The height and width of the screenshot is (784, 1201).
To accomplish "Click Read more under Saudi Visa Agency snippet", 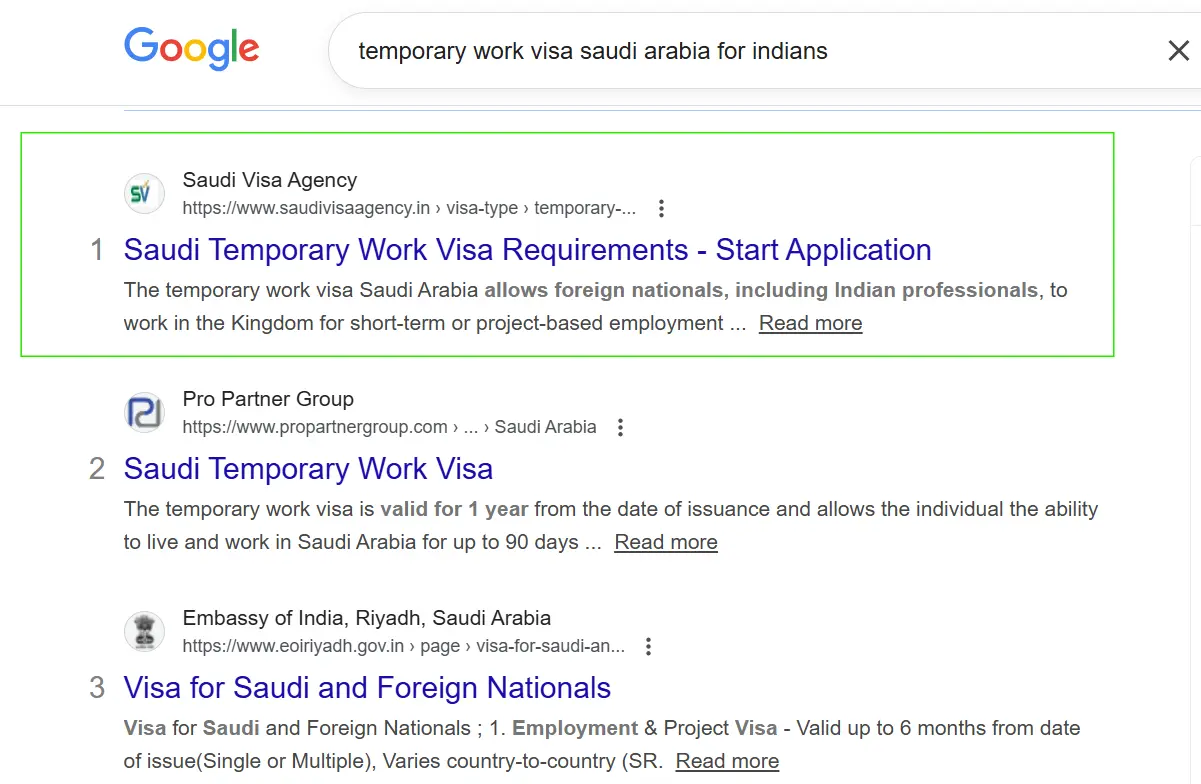I will pos(810,323).
